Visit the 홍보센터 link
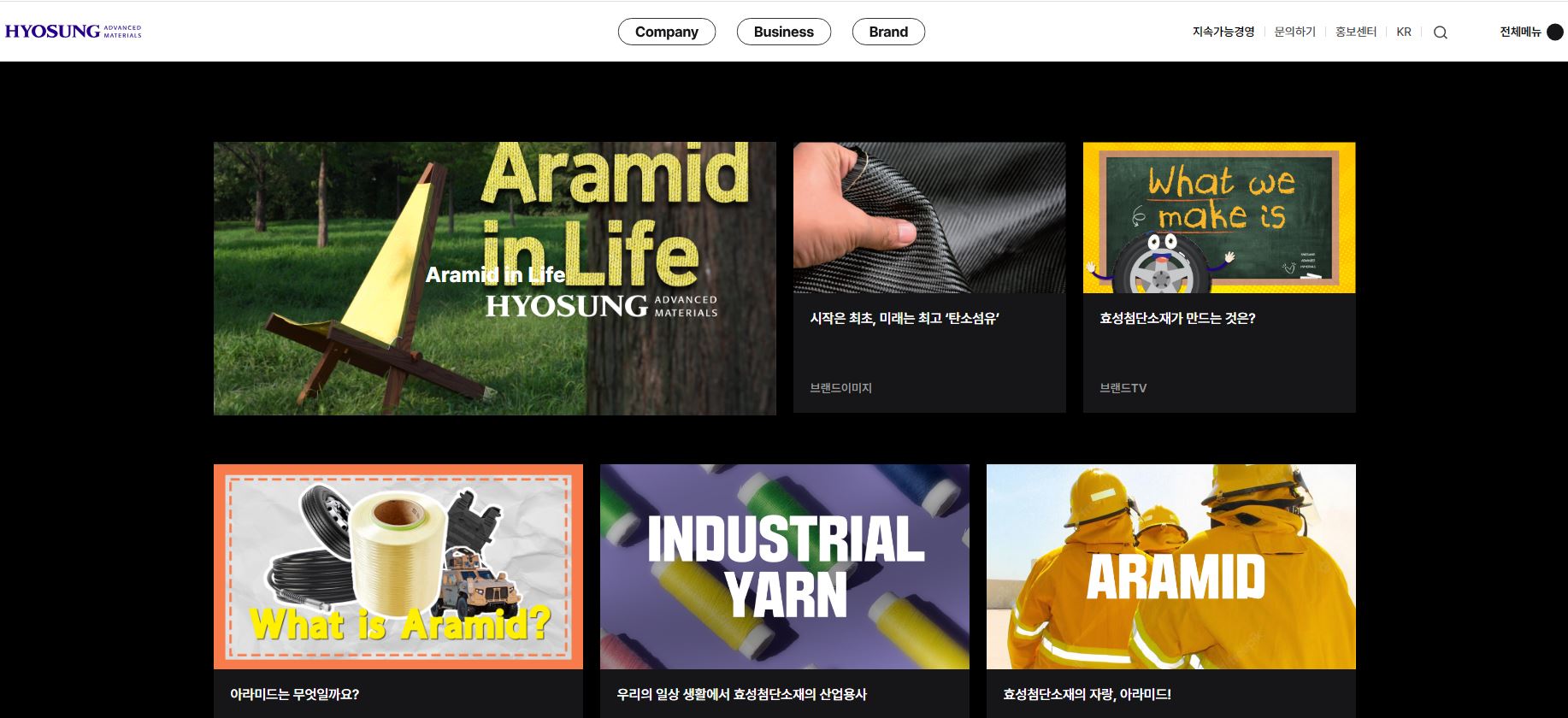Screen dimensions: 1568x718 coord(1356,32)
